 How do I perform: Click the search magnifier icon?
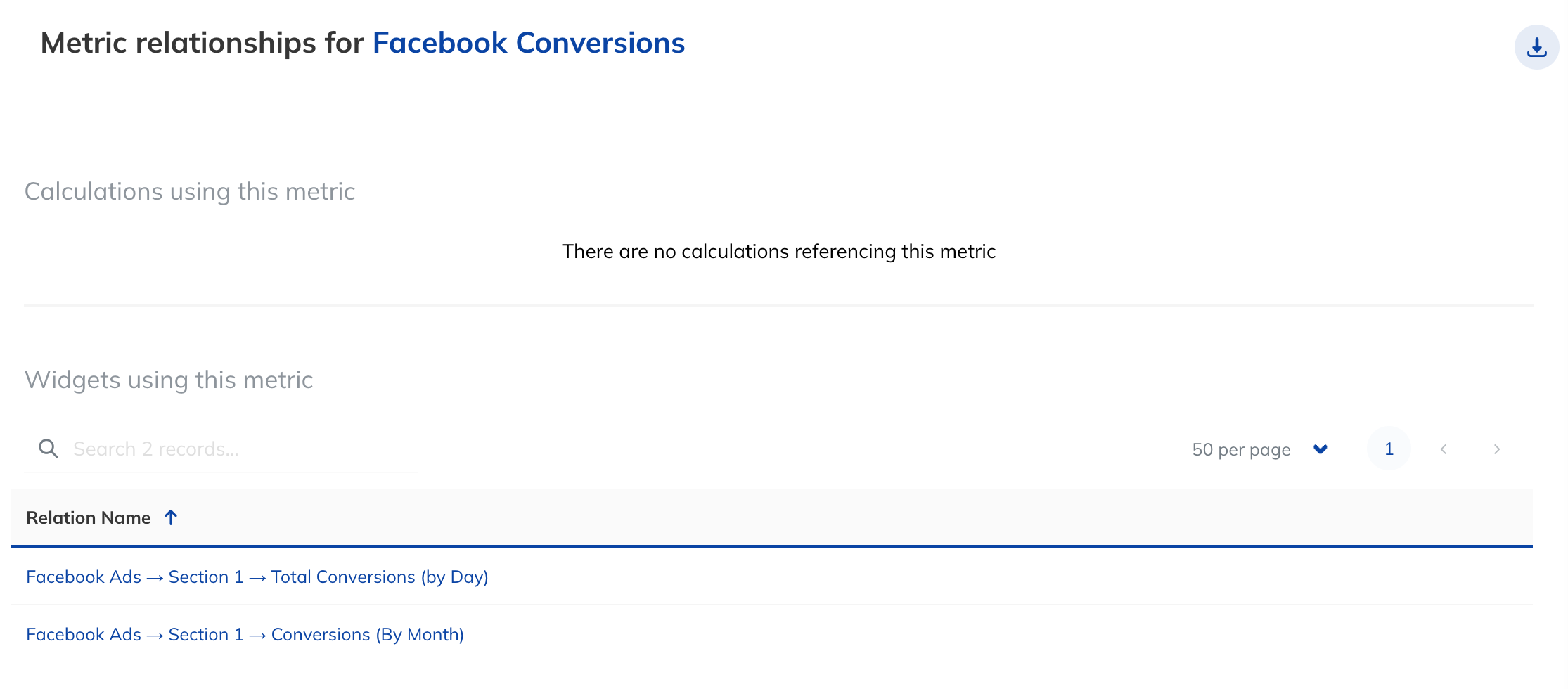click(x=48, y=449)
